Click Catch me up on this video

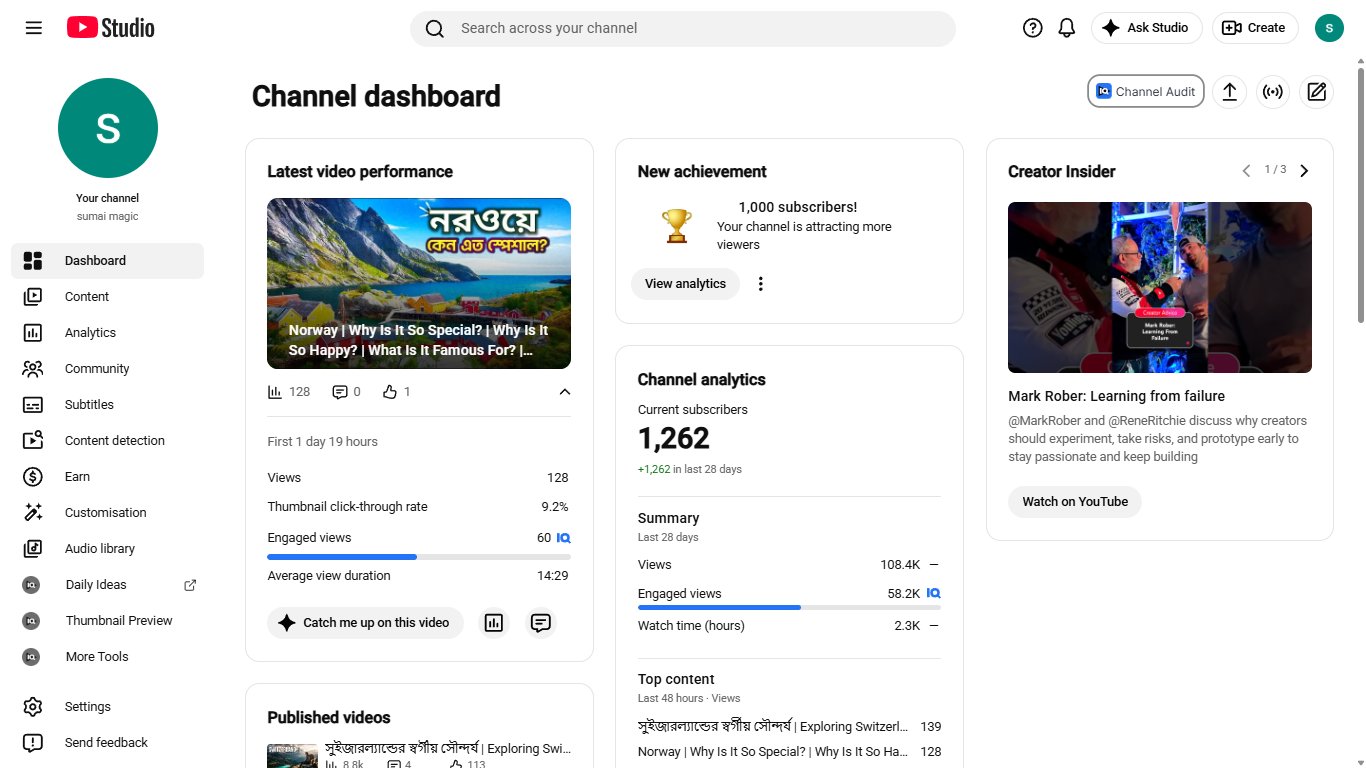tap(365, 623)
